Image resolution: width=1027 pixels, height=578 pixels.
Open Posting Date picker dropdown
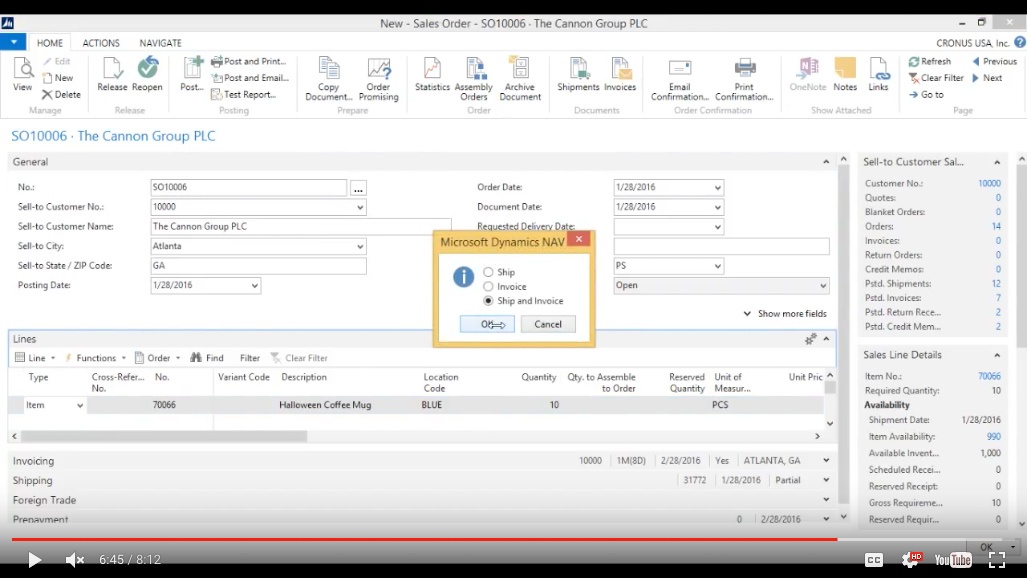pos(254,286)
